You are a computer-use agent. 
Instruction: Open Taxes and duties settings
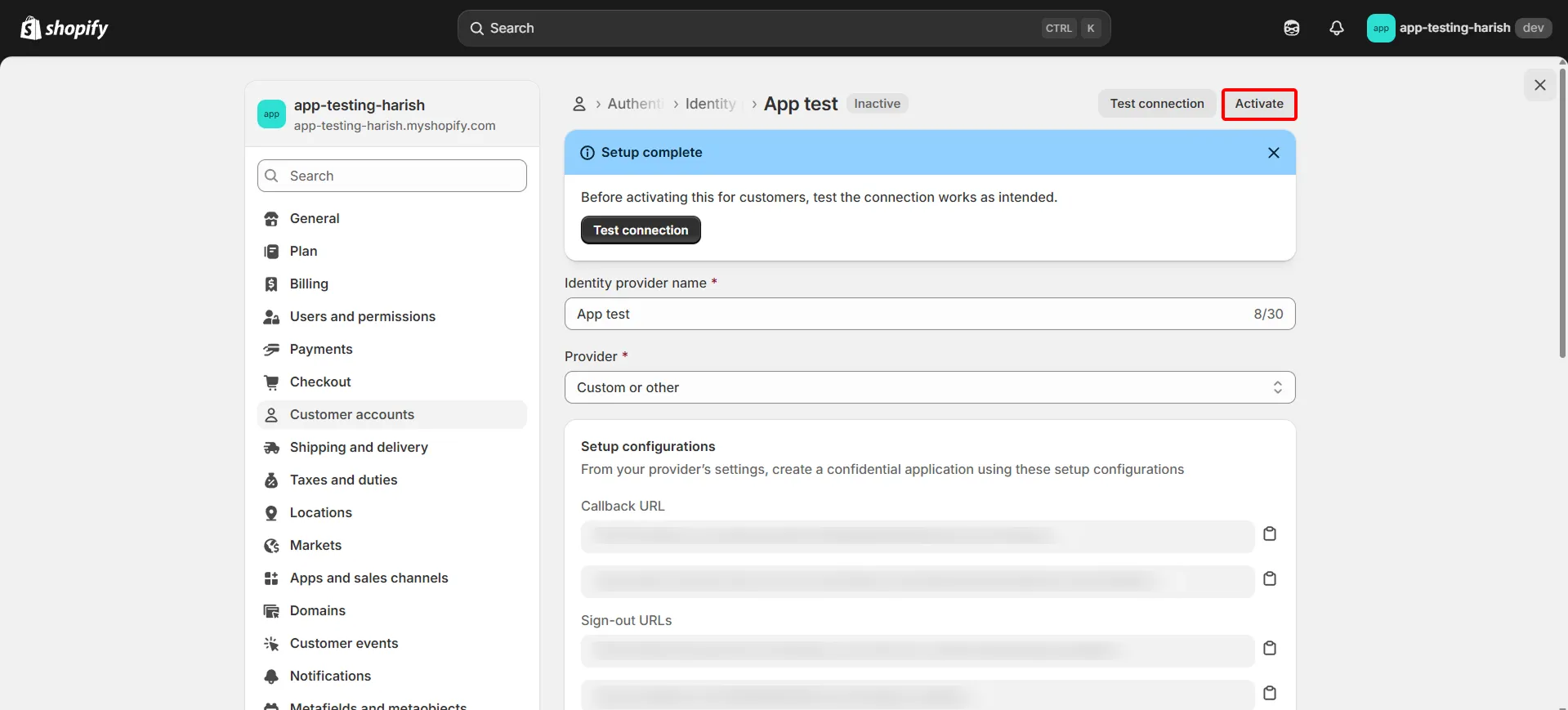point(392,480)
